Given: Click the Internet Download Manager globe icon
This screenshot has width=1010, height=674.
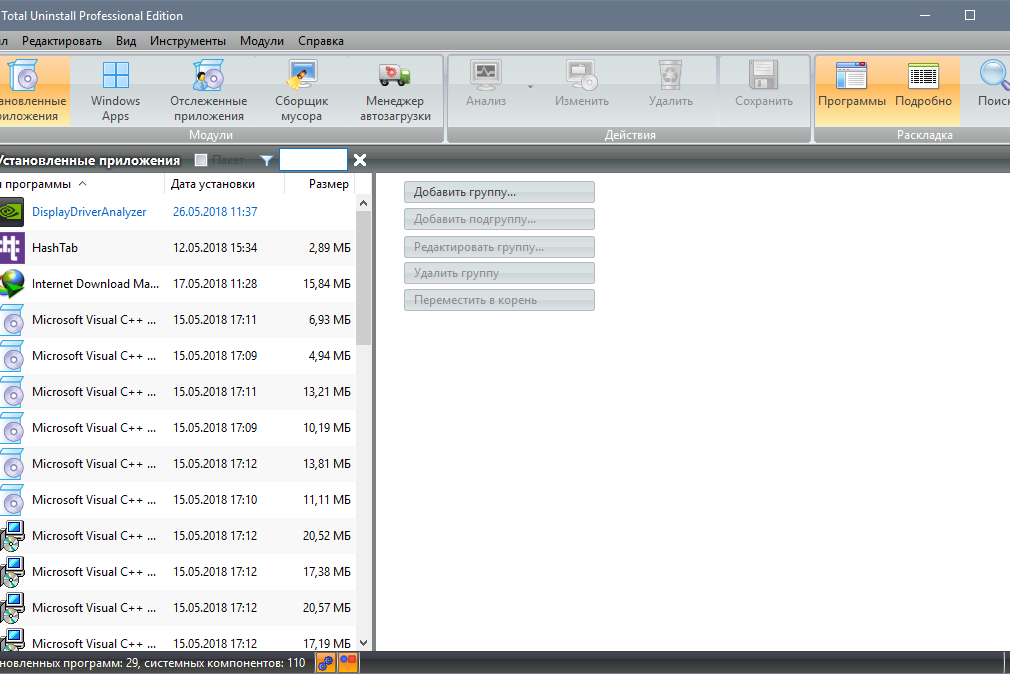Looking at the screenshot, I should 12,284.
